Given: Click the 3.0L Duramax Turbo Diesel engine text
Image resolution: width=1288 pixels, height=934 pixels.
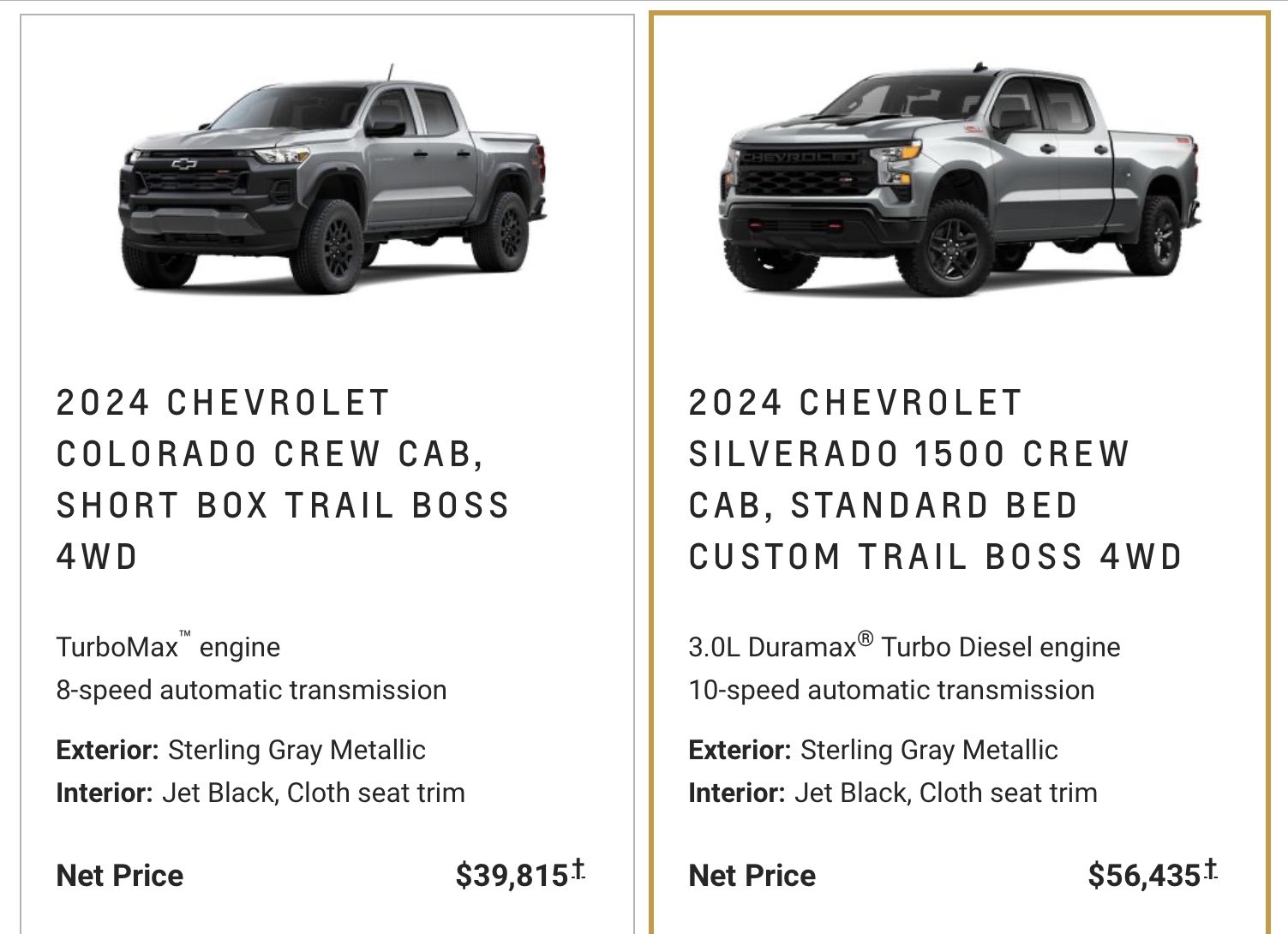Looking at the screenshot, I should pos(904,646).
